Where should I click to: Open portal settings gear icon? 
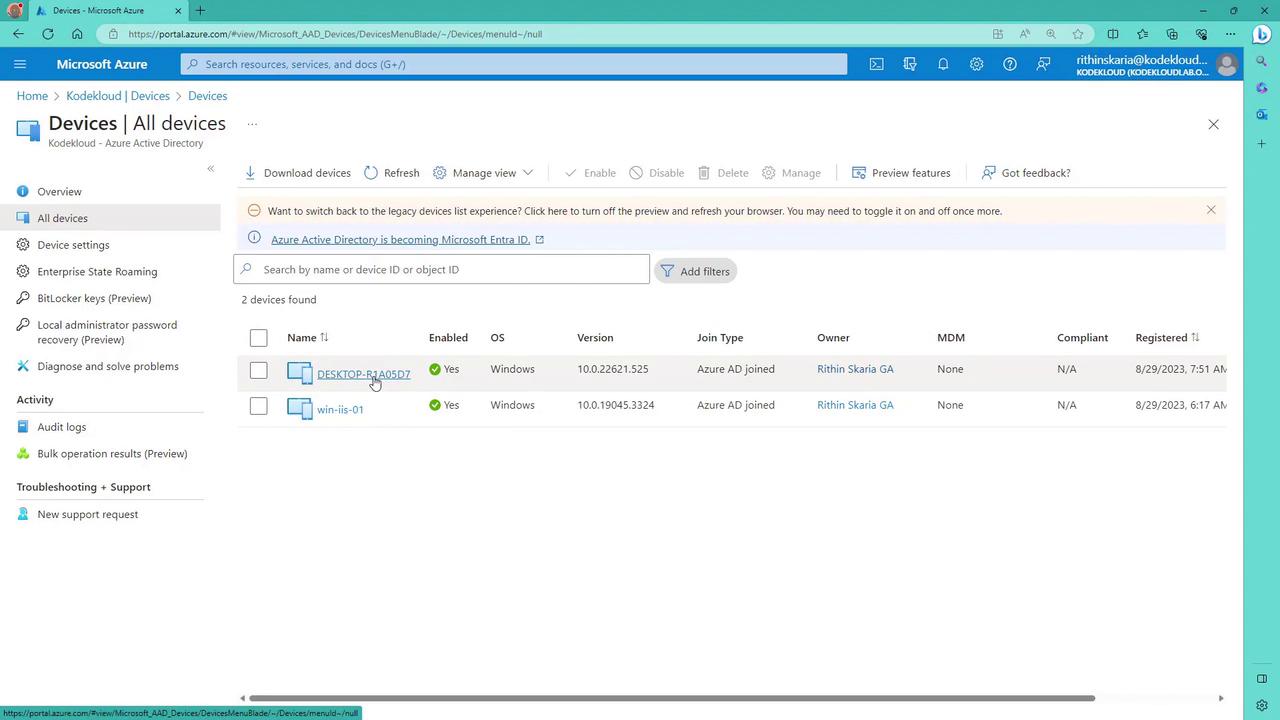click(976, 64)
